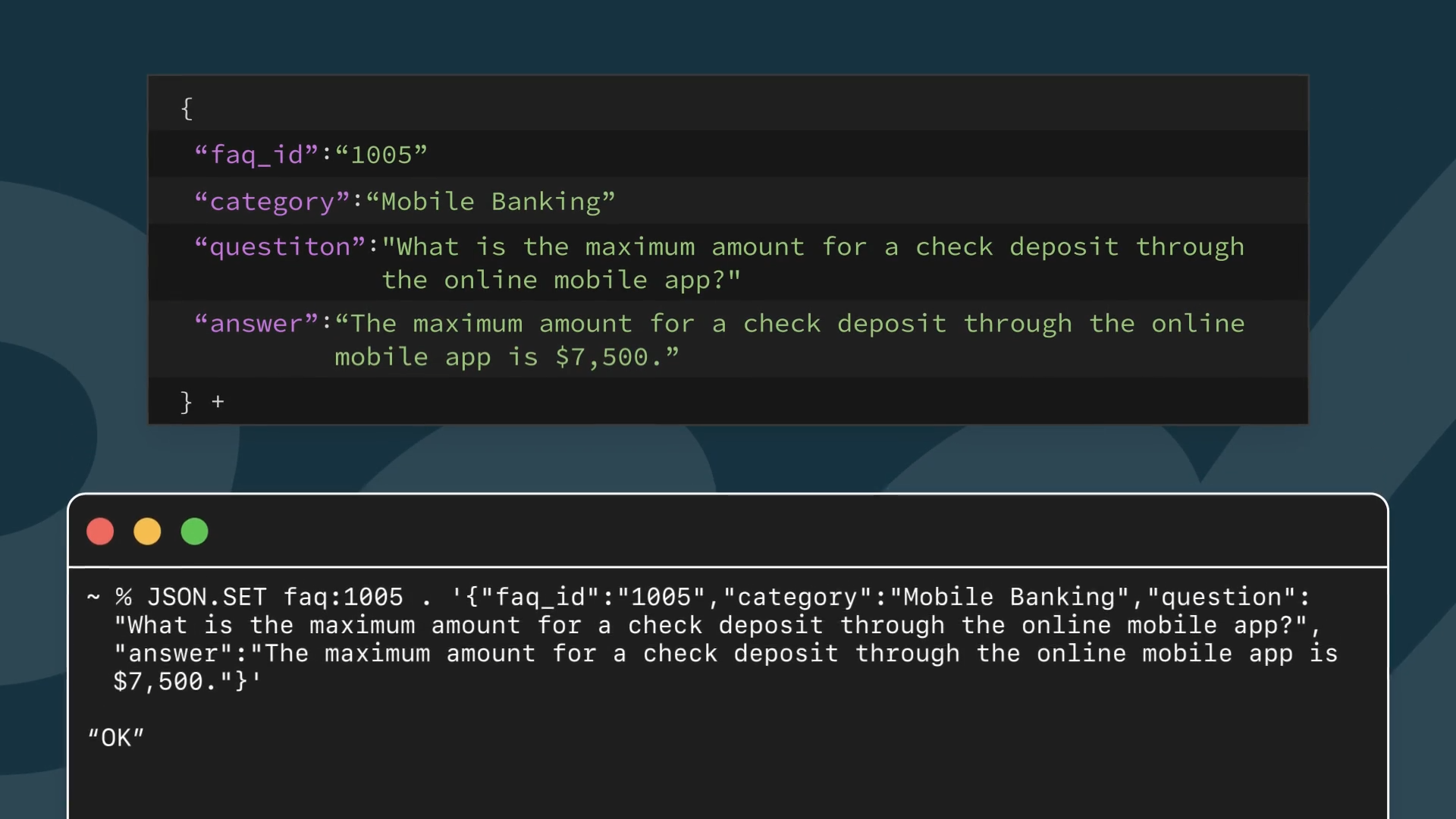Click the "faq_id" key in JSON
Image resolution: width=1456 pixels, height=819 pixels.
point(256,155)
